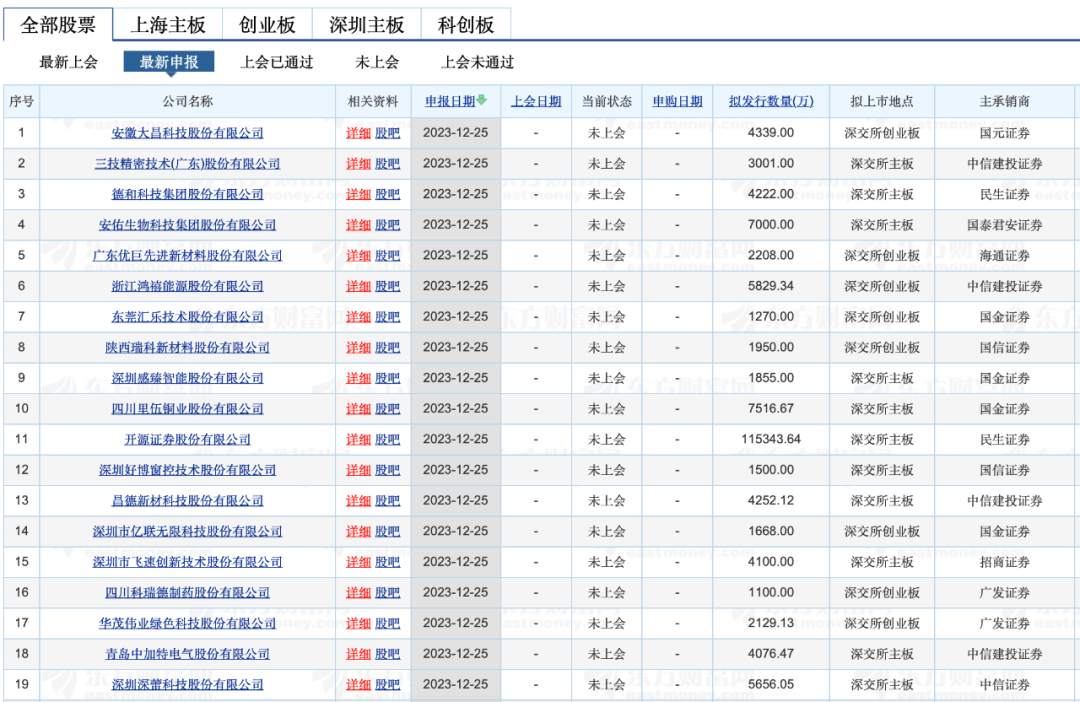Open 四川科瑞德制药股份有限公司 link

tap(187, 592)
